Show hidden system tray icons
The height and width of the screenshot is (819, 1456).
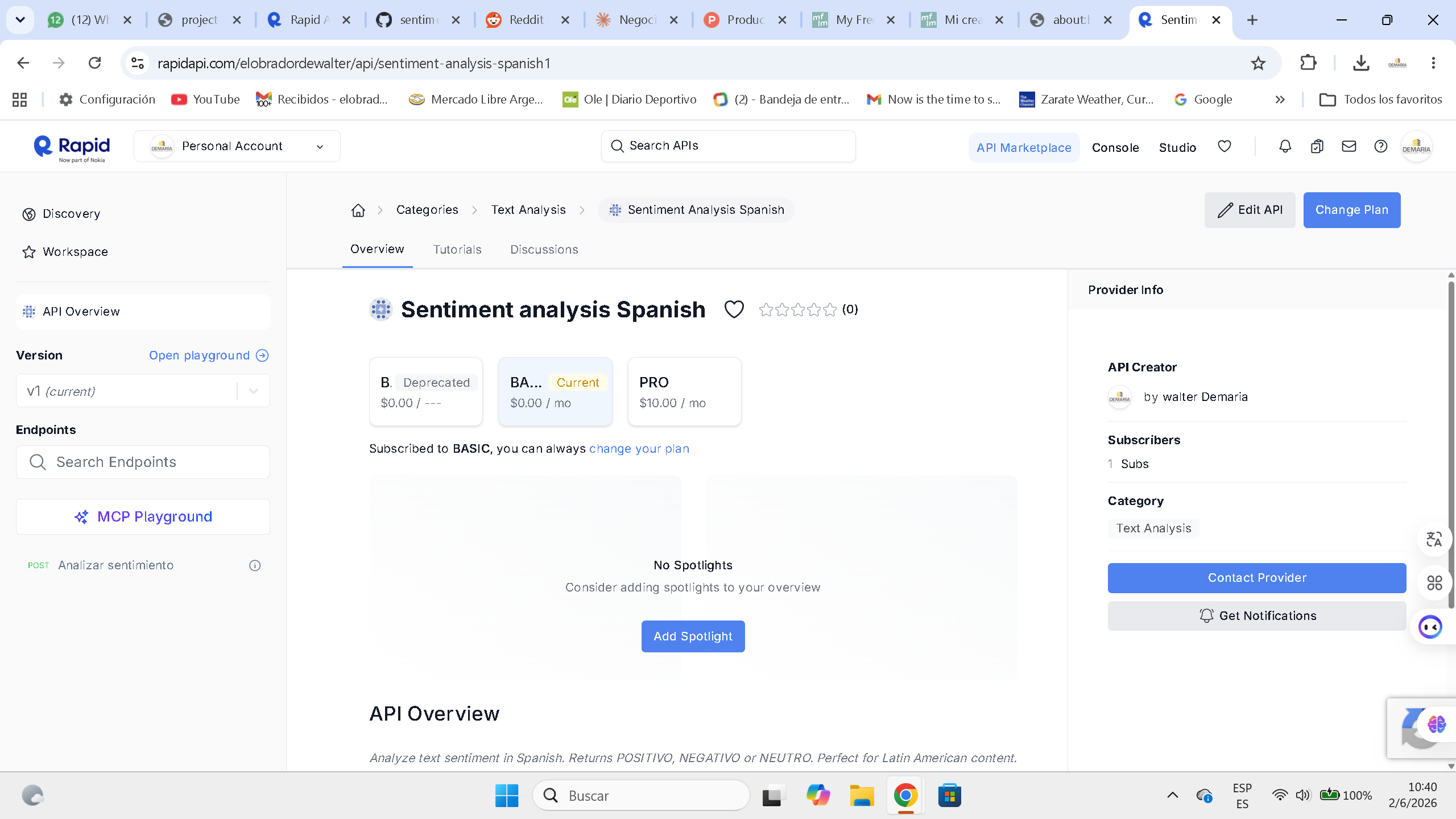click(x=1172, y=795)
